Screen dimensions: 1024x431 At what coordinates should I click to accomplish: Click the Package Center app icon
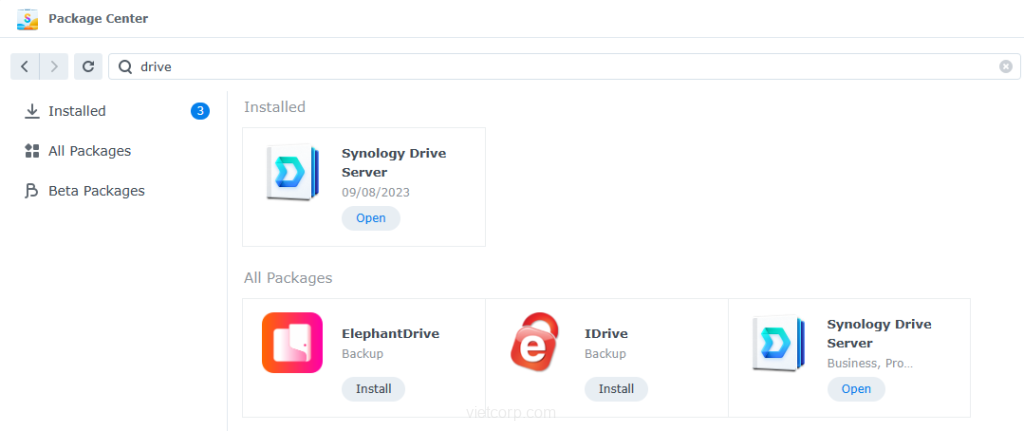pyautogui.click(x=28, y=19)
